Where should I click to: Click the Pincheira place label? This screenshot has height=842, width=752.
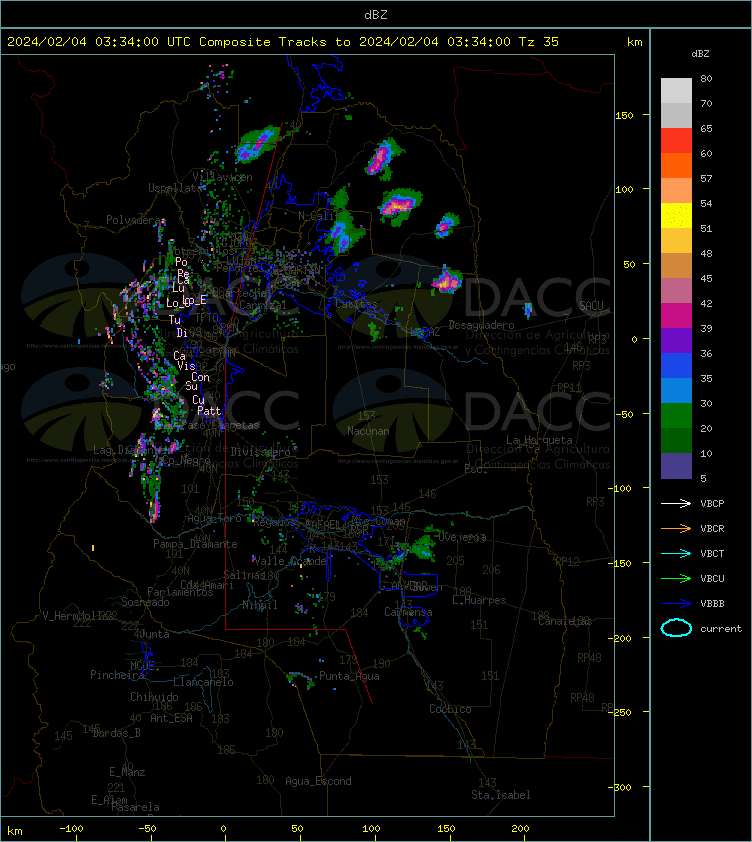click(117, 675)
